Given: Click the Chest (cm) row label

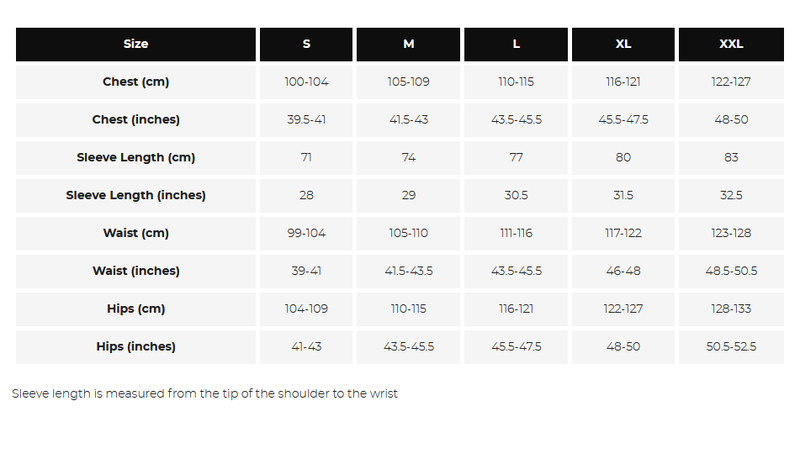Looking at the screenshot, I should pos(136,82).
